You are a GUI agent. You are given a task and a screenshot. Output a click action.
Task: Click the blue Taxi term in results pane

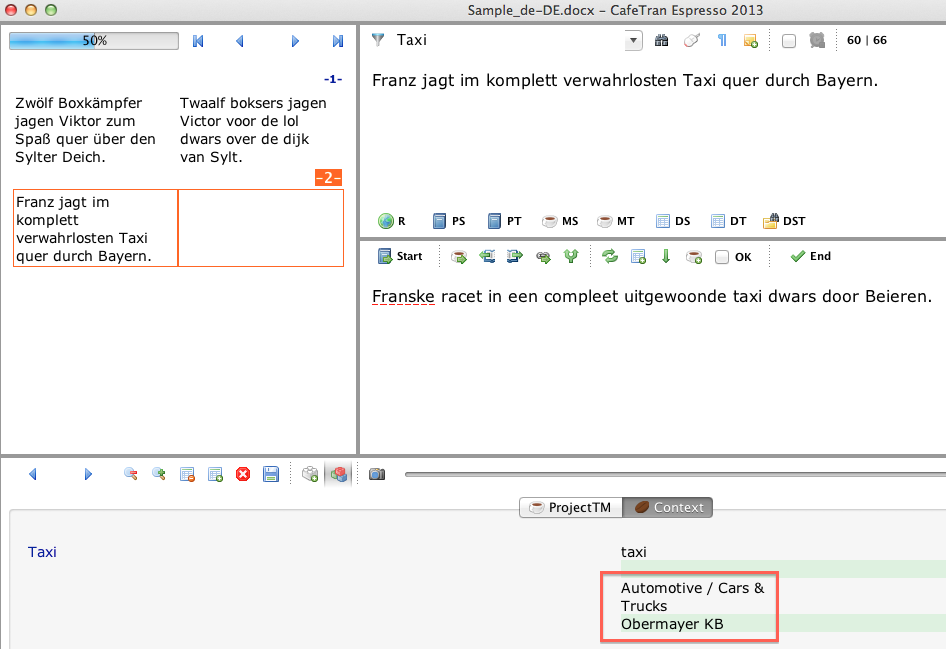pos(42,551)
